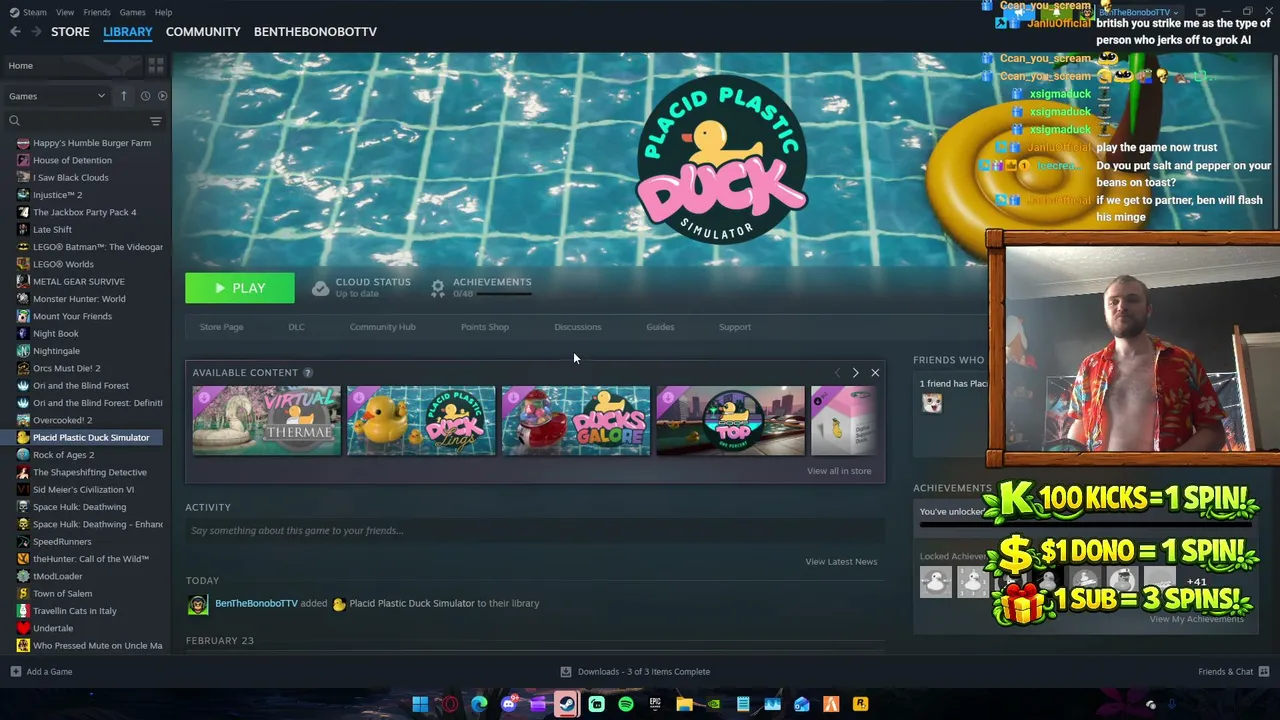Screen dimensions: 1280x720
Task: Click View all in store
Action: pos(839,471)
